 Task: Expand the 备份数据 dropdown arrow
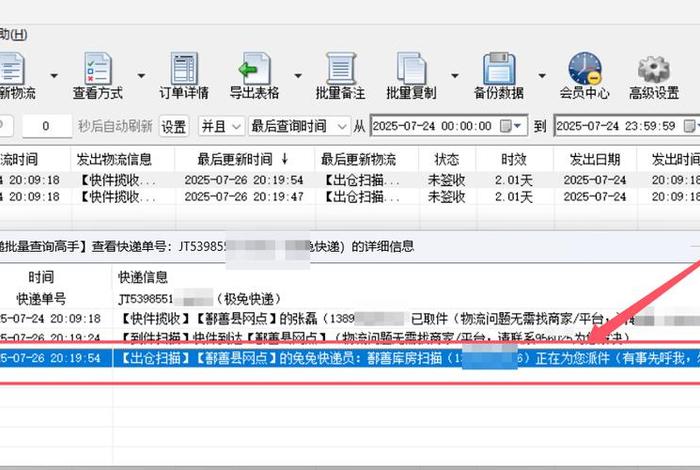pyautogui.click(x=542, y=75)
